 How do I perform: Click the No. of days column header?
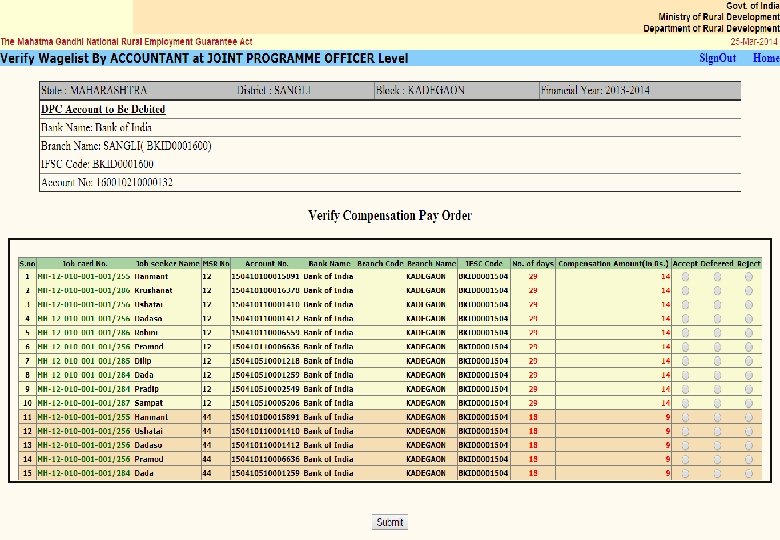pyautogui.click(x=533, y=264)
